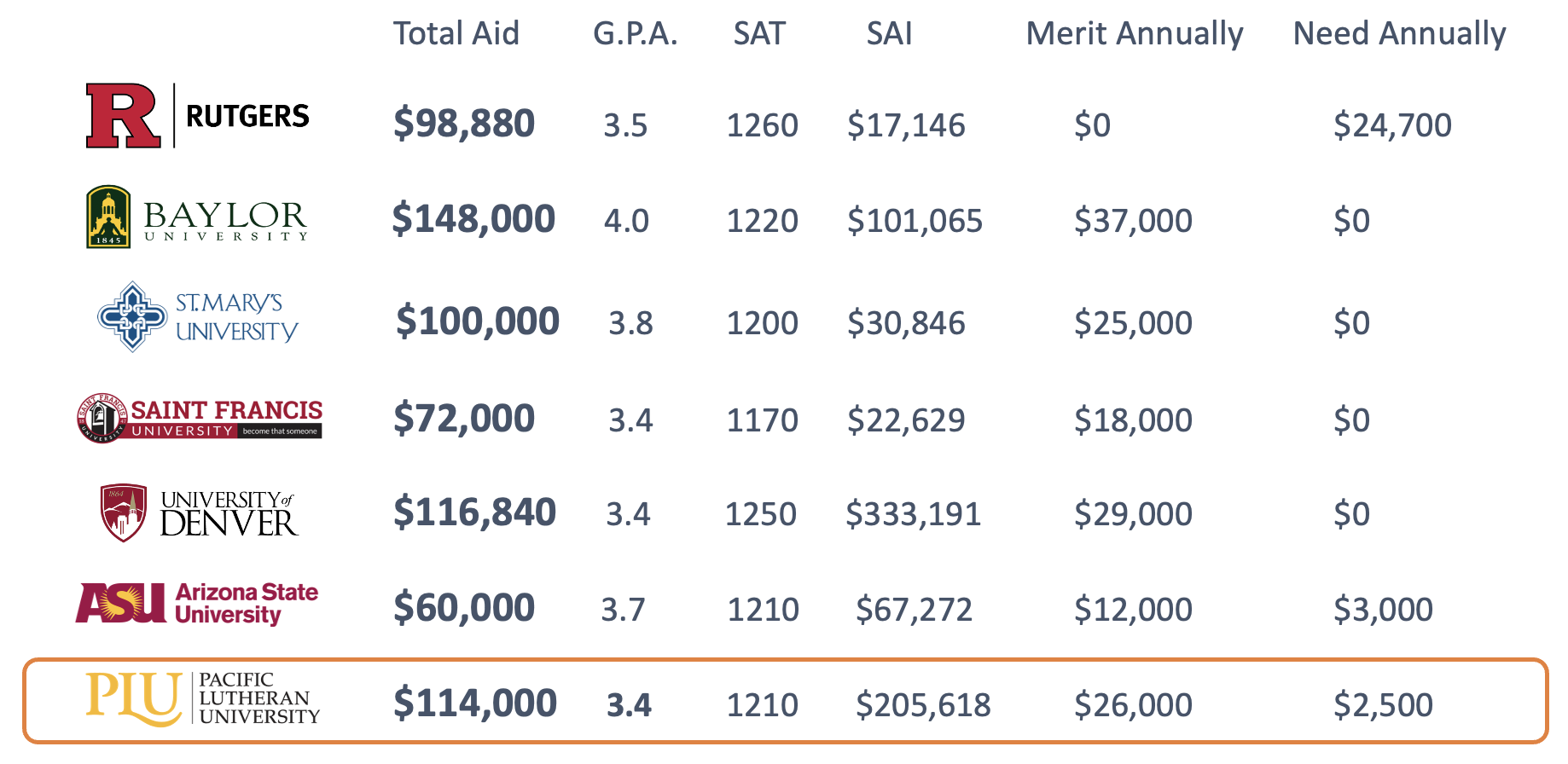Click Baylor's $37,000 merit amount
The width and height of the screenshot is (1568, 764).
[x=1132, y=221]
